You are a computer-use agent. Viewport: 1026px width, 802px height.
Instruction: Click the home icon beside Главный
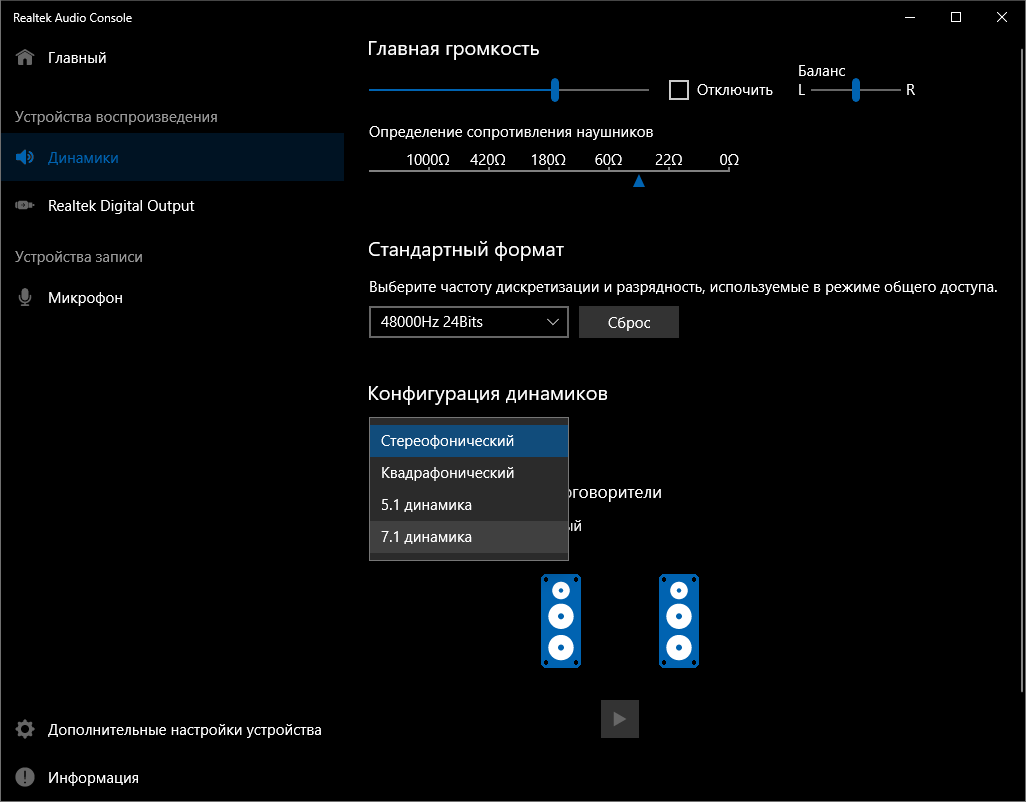click(26, 58)
